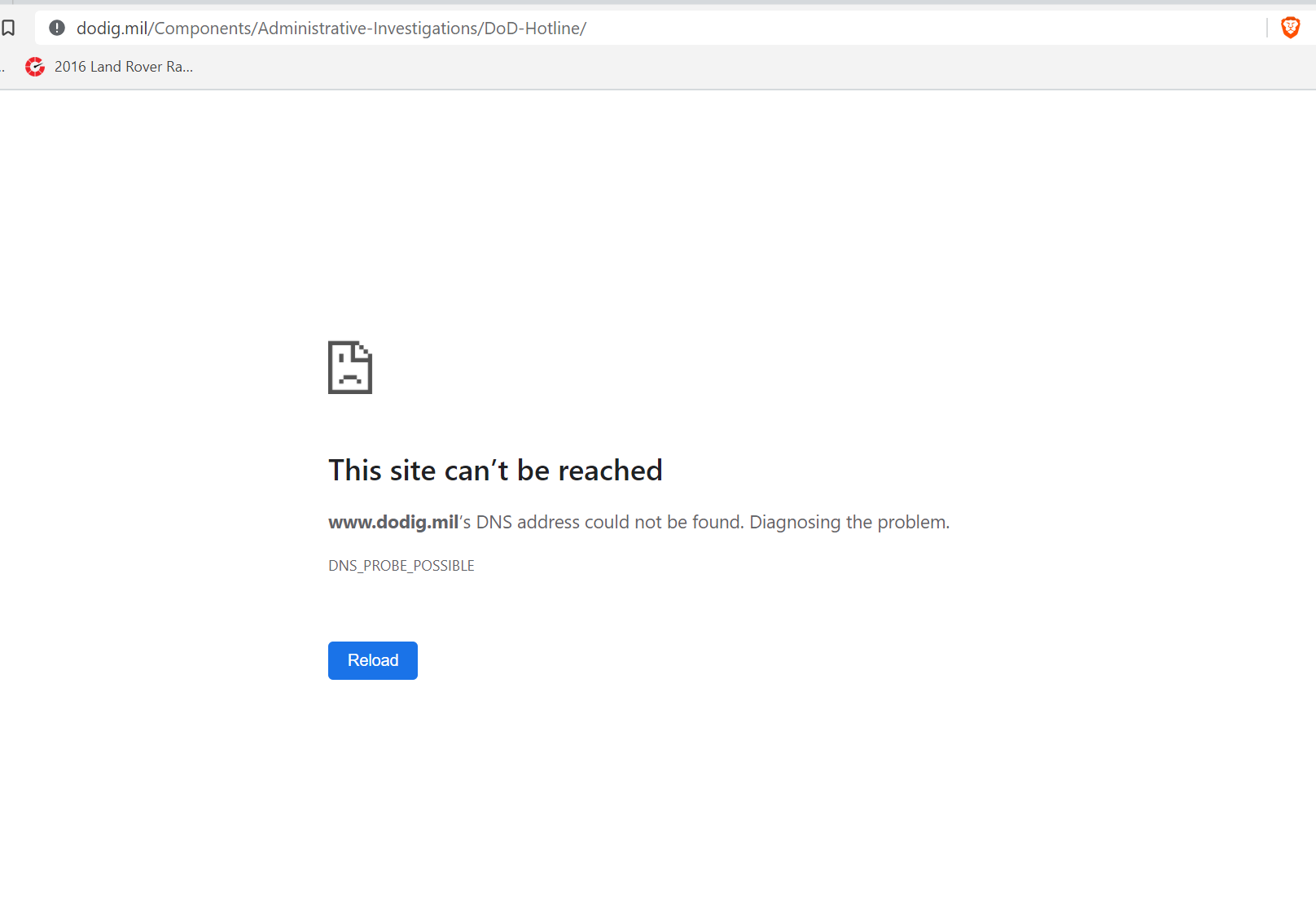Click the sad page error icon
The width and height of the screenshot is (1316, 898).
tap(350, 367)
